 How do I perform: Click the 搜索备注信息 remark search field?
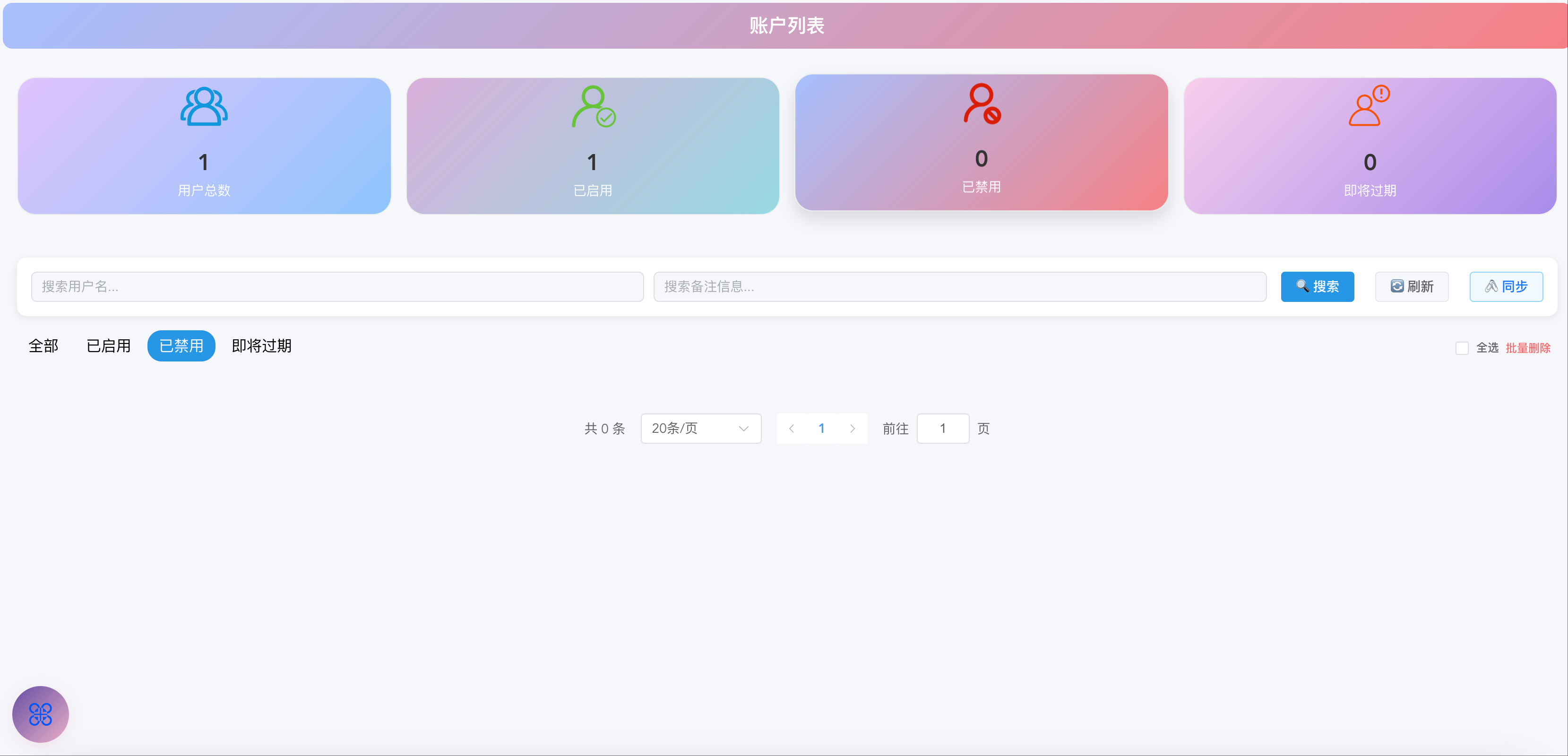tap(959, 287)
